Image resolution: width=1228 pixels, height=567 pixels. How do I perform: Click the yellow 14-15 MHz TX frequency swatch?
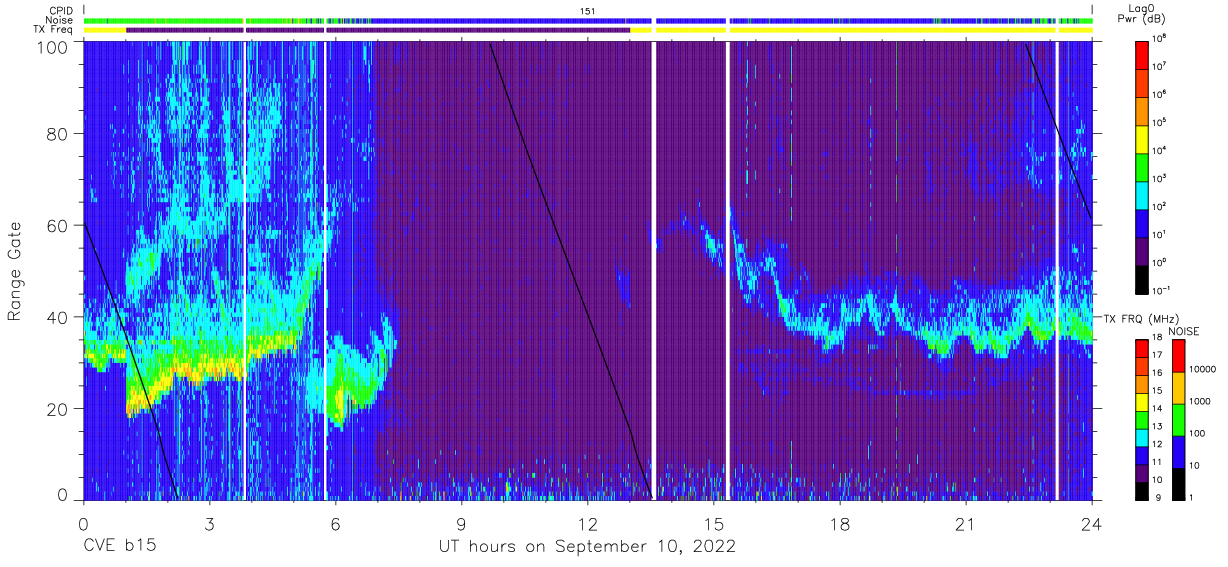1142,401
